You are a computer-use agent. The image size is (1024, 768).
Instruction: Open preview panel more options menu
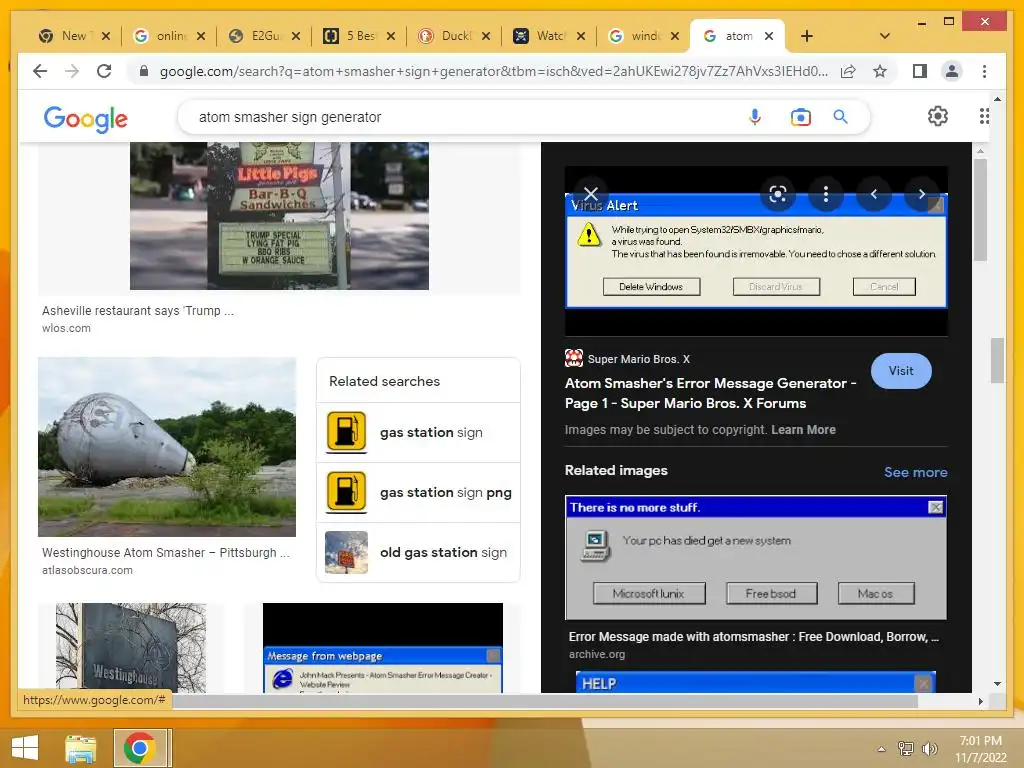(x=825, y=194)
